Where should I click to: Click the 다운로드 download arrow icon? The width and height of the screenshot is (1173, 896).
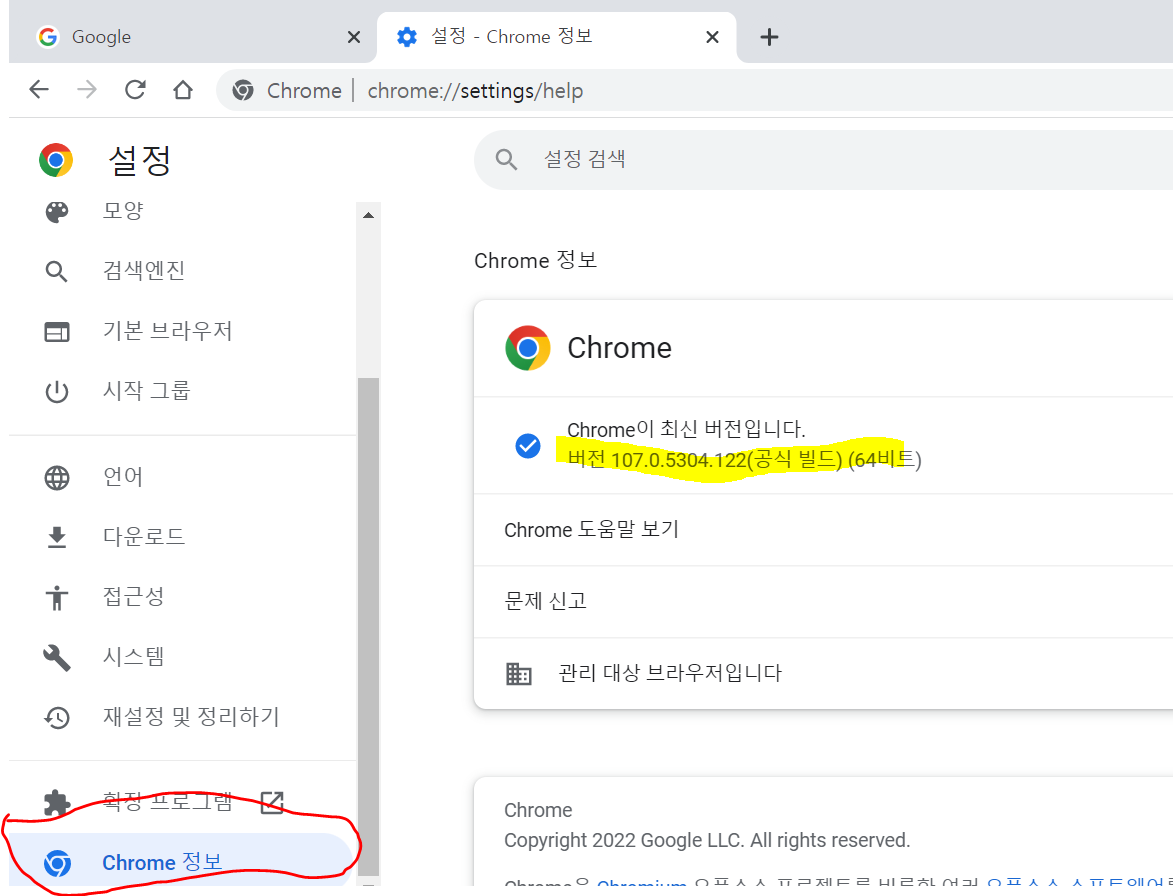click(x=57, y=536)
